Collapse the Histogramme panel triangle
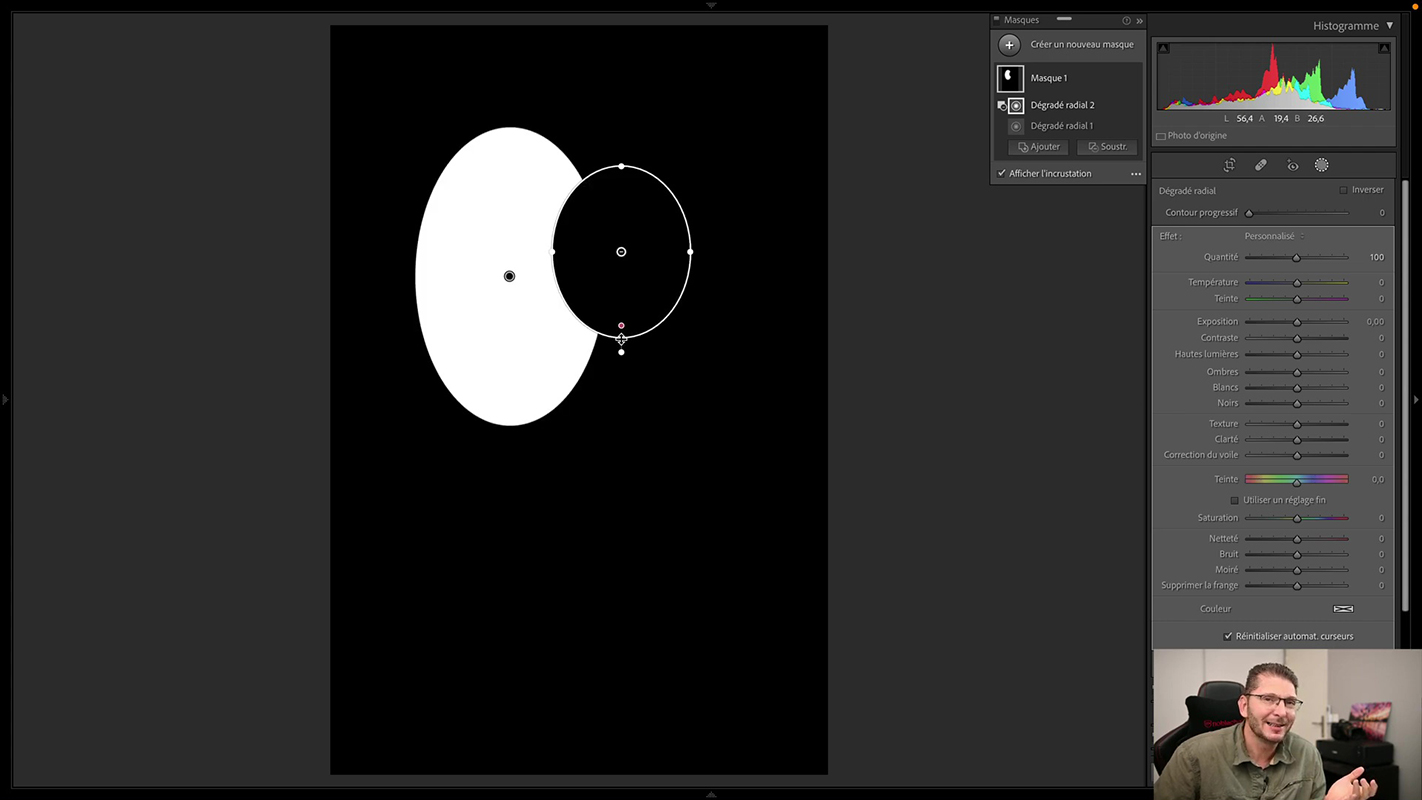 tap(1389, 26)
